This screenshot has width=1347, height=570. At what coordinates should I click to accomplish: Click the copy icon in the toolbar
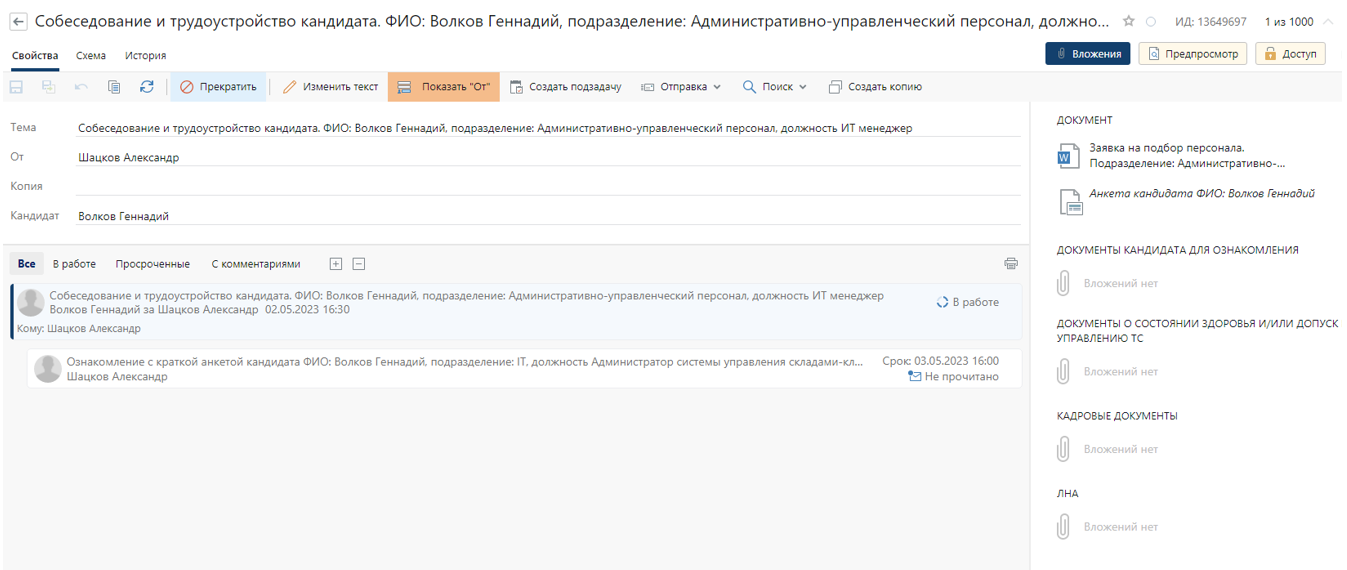coord(114,87)
